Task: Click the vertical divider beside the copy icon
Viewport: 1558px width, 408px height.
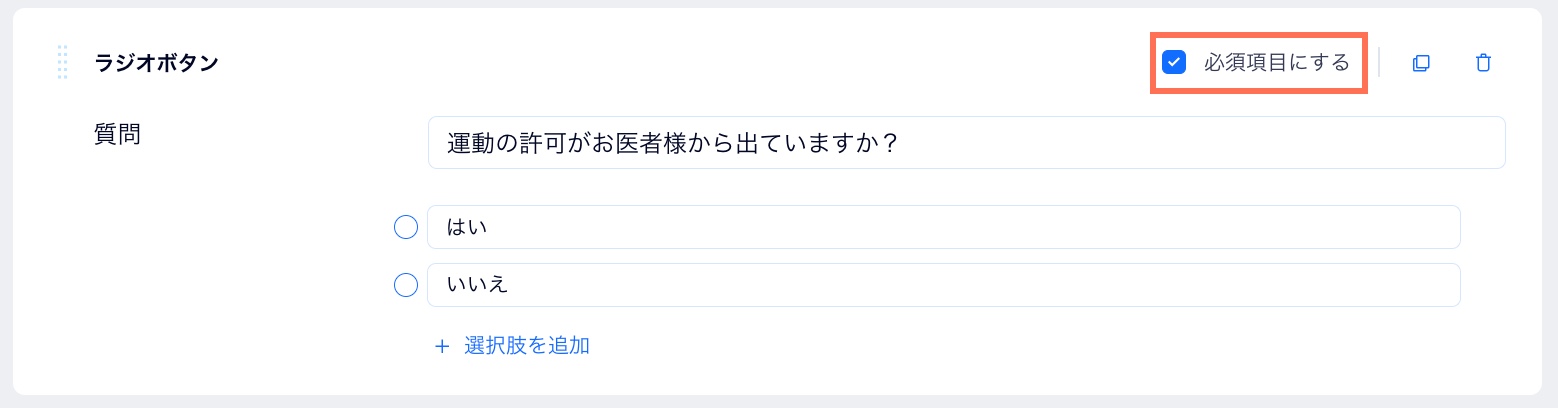Action: [1379, 62]
